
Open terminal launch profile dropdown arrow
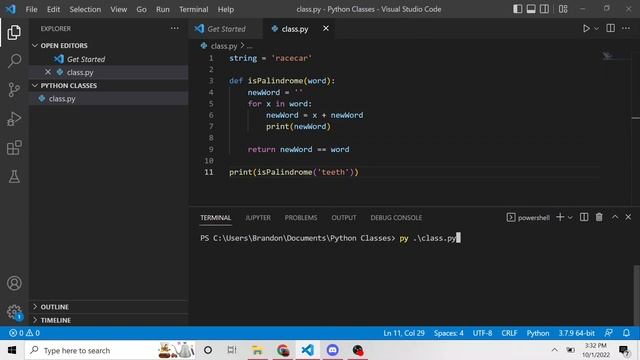pyautogui.click(x=570, y=218)
